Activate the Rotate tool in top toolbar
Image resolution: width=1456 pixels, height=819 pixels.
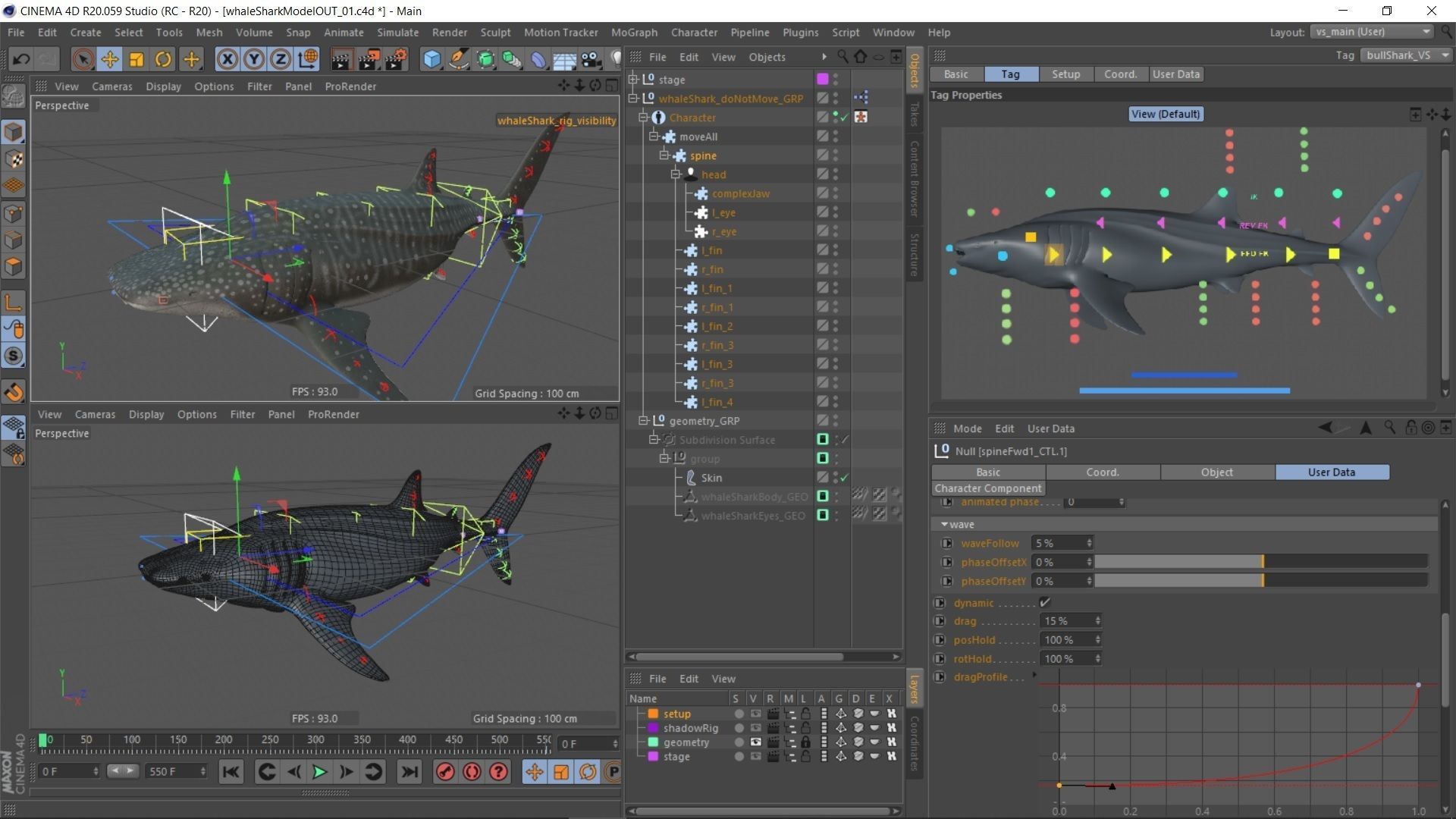[x=163, y=59]
